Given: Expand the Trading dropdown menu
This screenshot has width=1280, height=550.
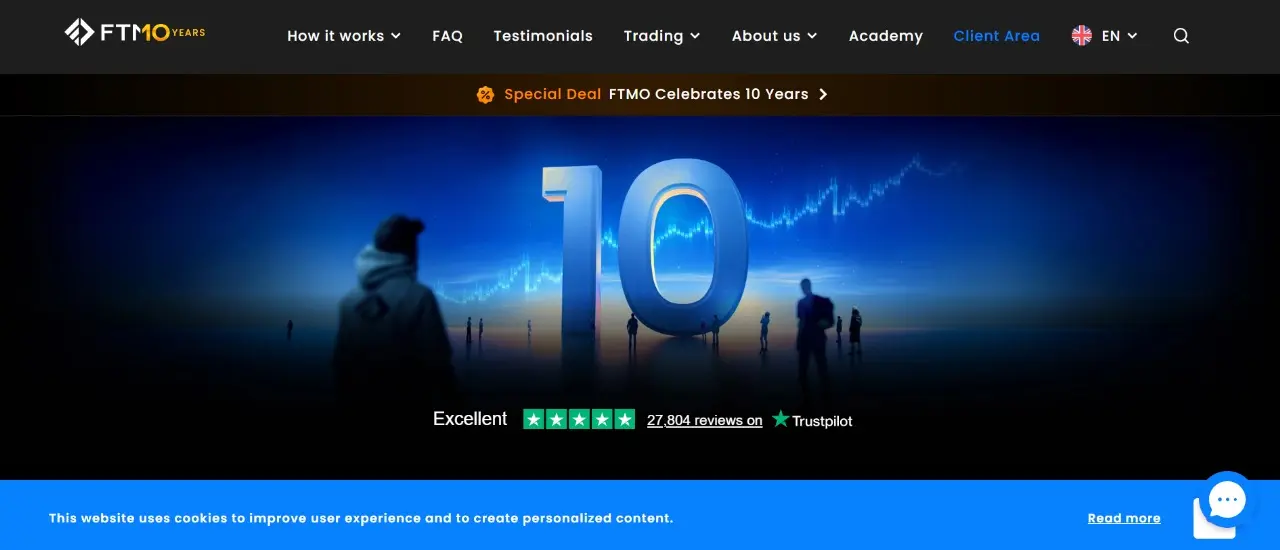Looking at the screenshot, I should pos(662,36).
